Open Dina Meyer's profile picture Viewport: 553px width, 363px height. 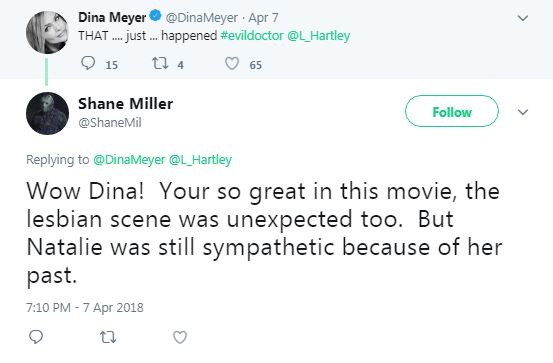[47, 32]
